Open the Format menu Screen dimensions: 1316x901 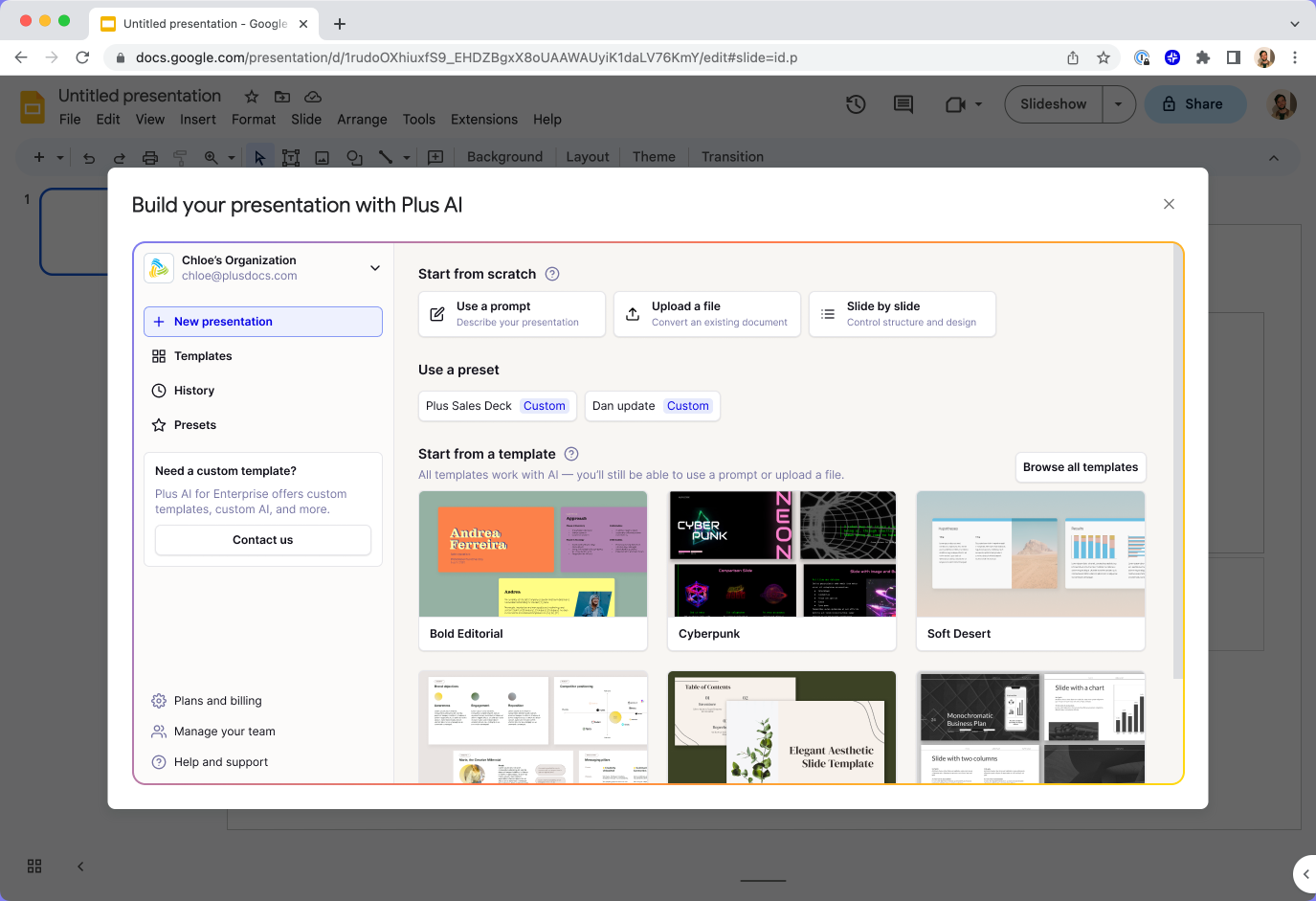tap(254, 120)
